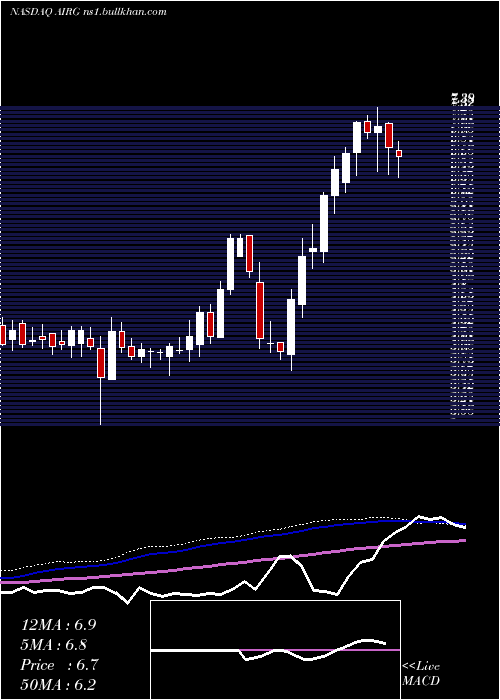The image size is (500, 700).
Task: Click the Price : 6.7 value
Action: (59, 665)
